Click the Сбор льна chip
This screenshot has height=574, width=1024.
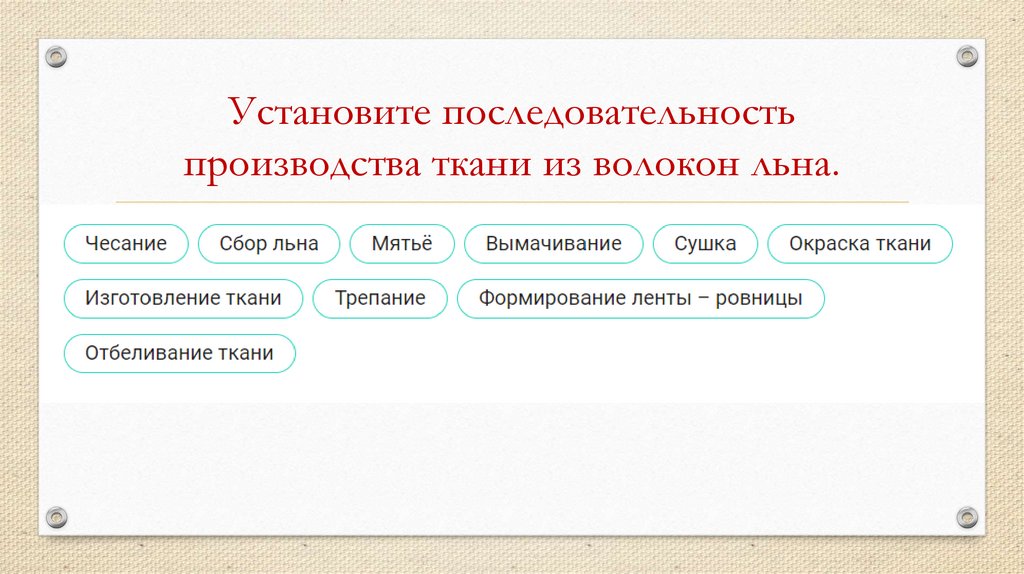pyautogui.click(x=269, y=244)
